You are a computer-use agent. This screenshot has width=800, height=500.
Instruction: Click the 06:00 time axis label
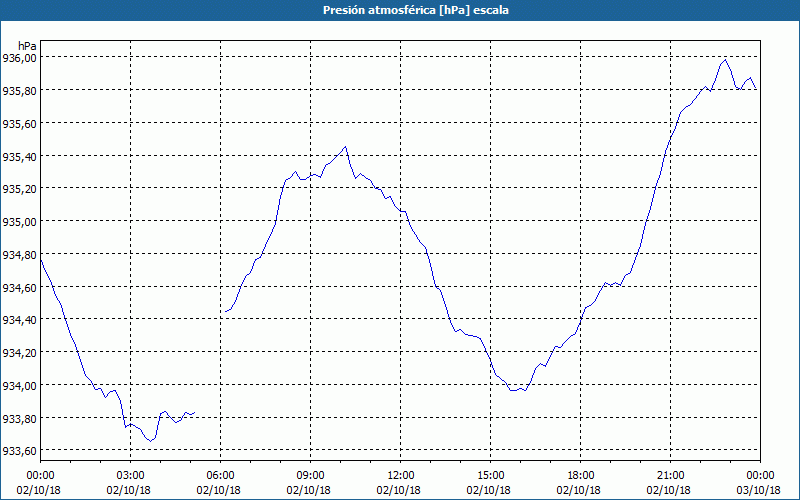pos(220,476)
